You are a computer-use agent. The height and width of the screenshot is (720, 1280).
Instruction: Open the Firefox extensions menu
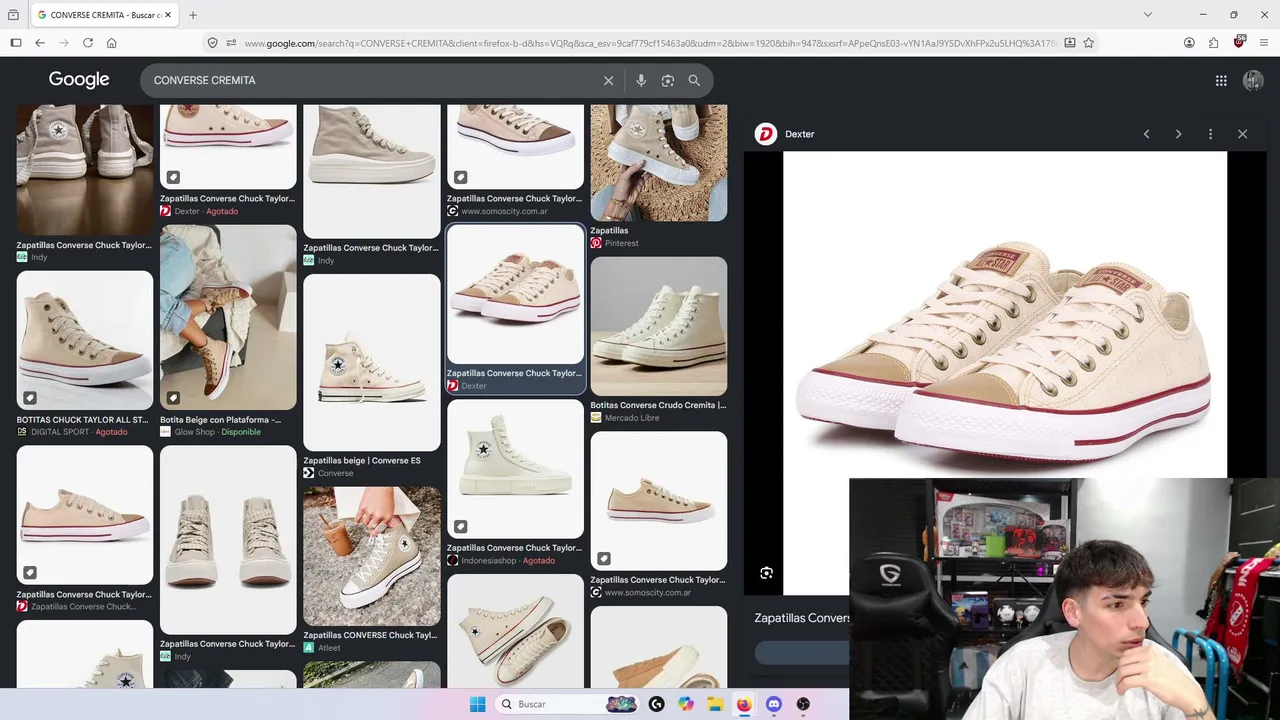(1214, 43)
